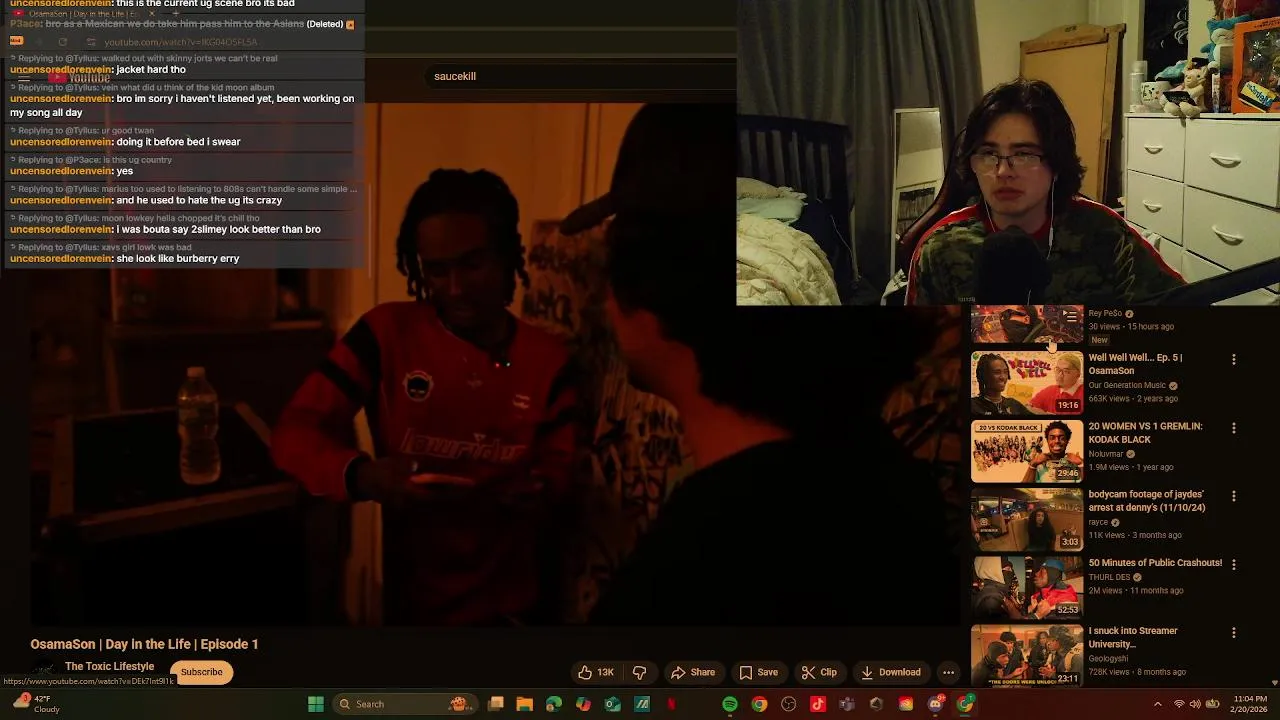Open the Rey Pe$o video thumbnail
Screen dimensions: 1280x720
[x=1027, y=324]
